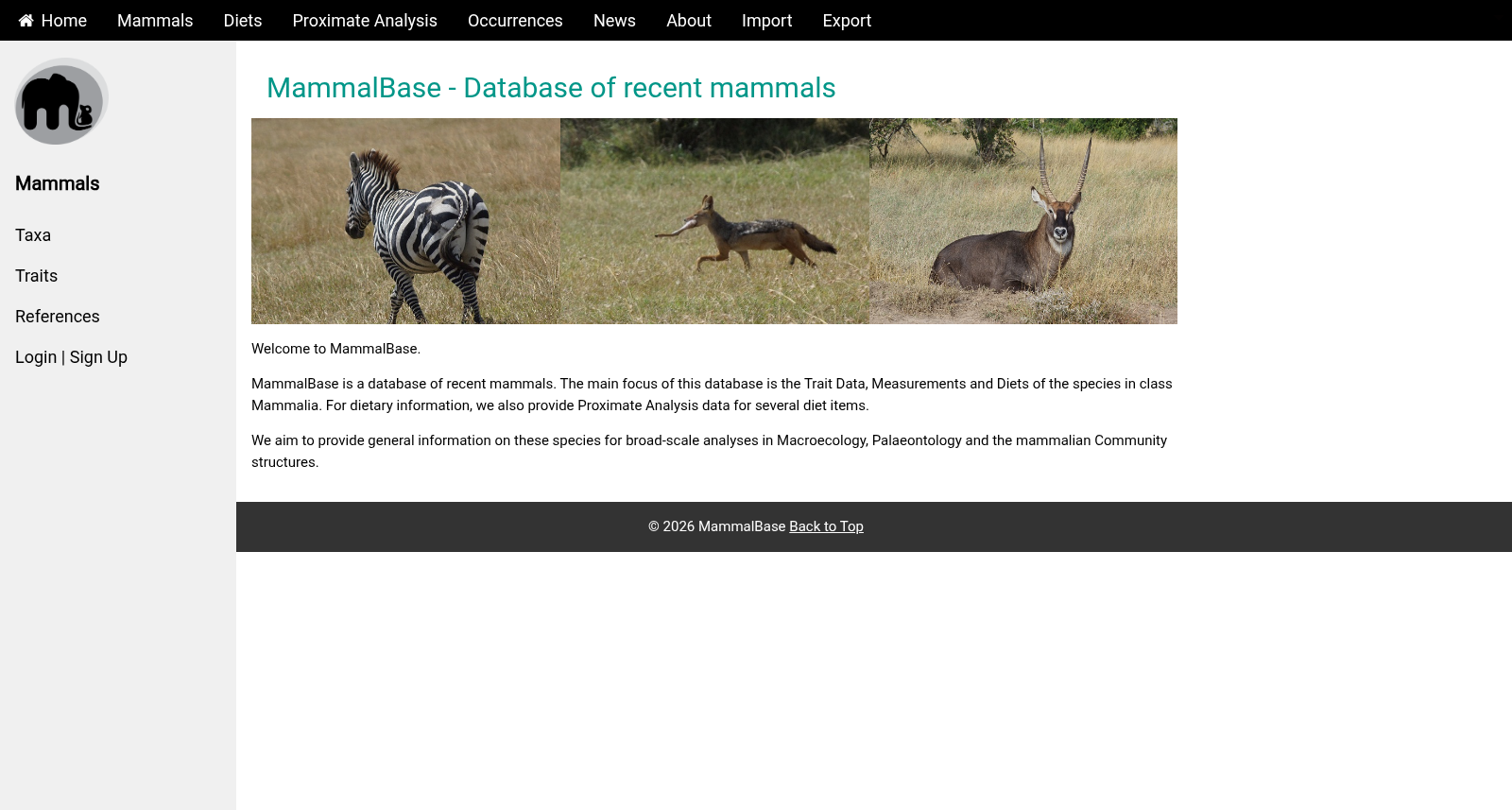The image size is (1512, 810).
Task: Open Taxa from the sidebar
Action: coord(33,235)
